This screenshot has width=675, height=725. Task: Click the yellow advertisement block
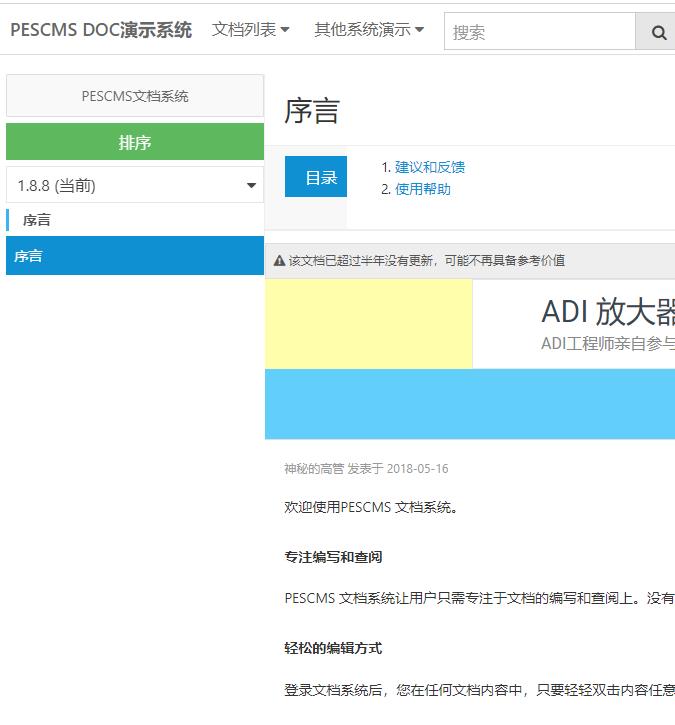point(368,324)
